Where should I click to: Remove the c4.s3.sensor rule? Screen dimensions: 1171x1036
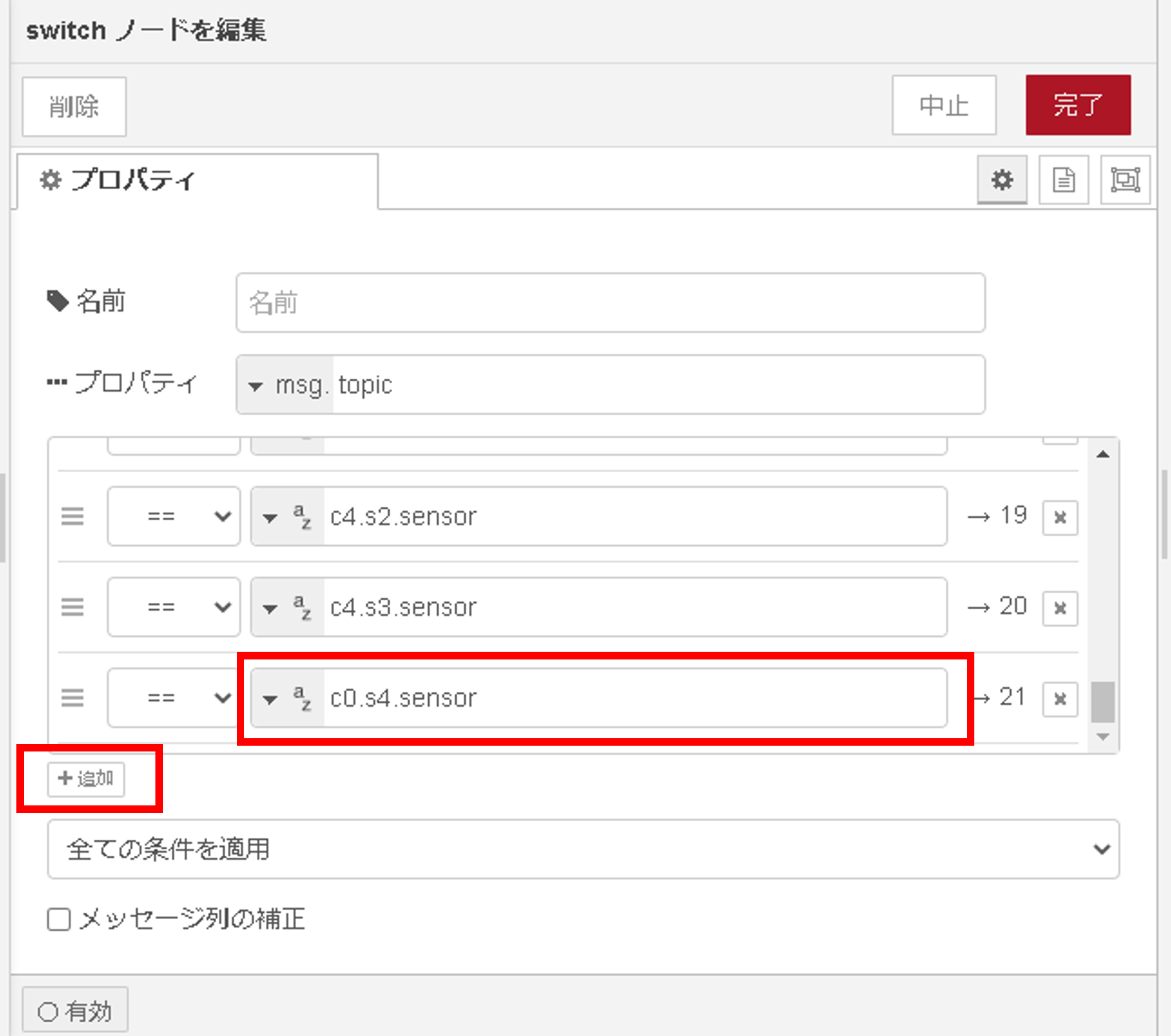click(1060, 609)
